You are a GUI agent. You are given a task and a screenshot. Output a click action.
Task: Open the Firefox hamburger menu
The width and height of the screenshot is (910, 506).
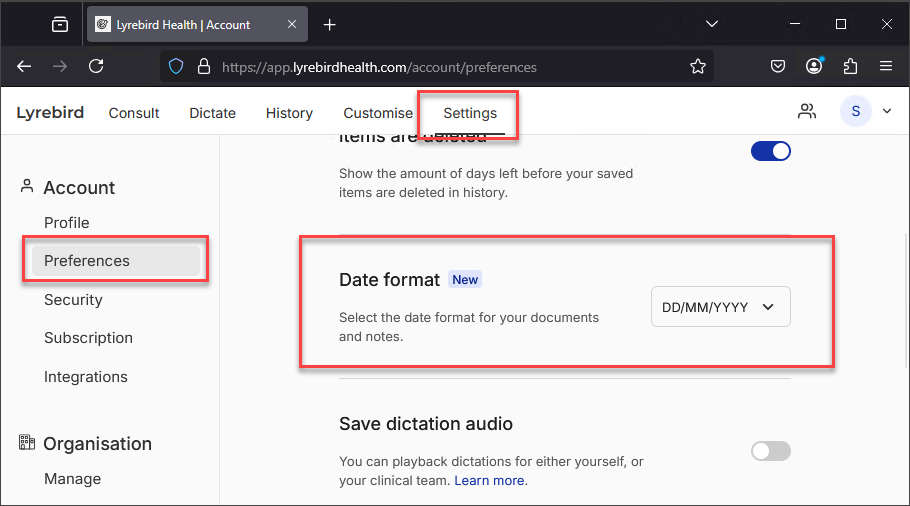[x=886, y=66]
